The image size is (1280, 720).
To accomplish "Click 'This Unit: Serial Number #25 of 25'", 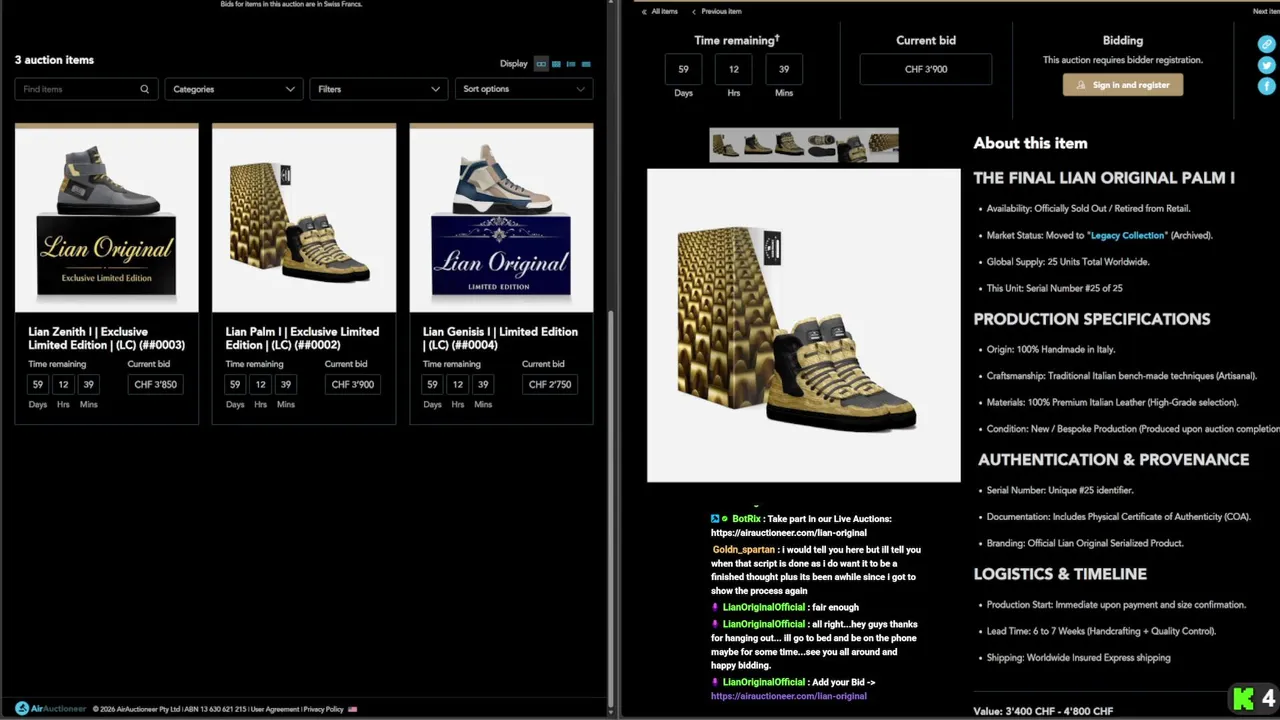I will 1054,288.
